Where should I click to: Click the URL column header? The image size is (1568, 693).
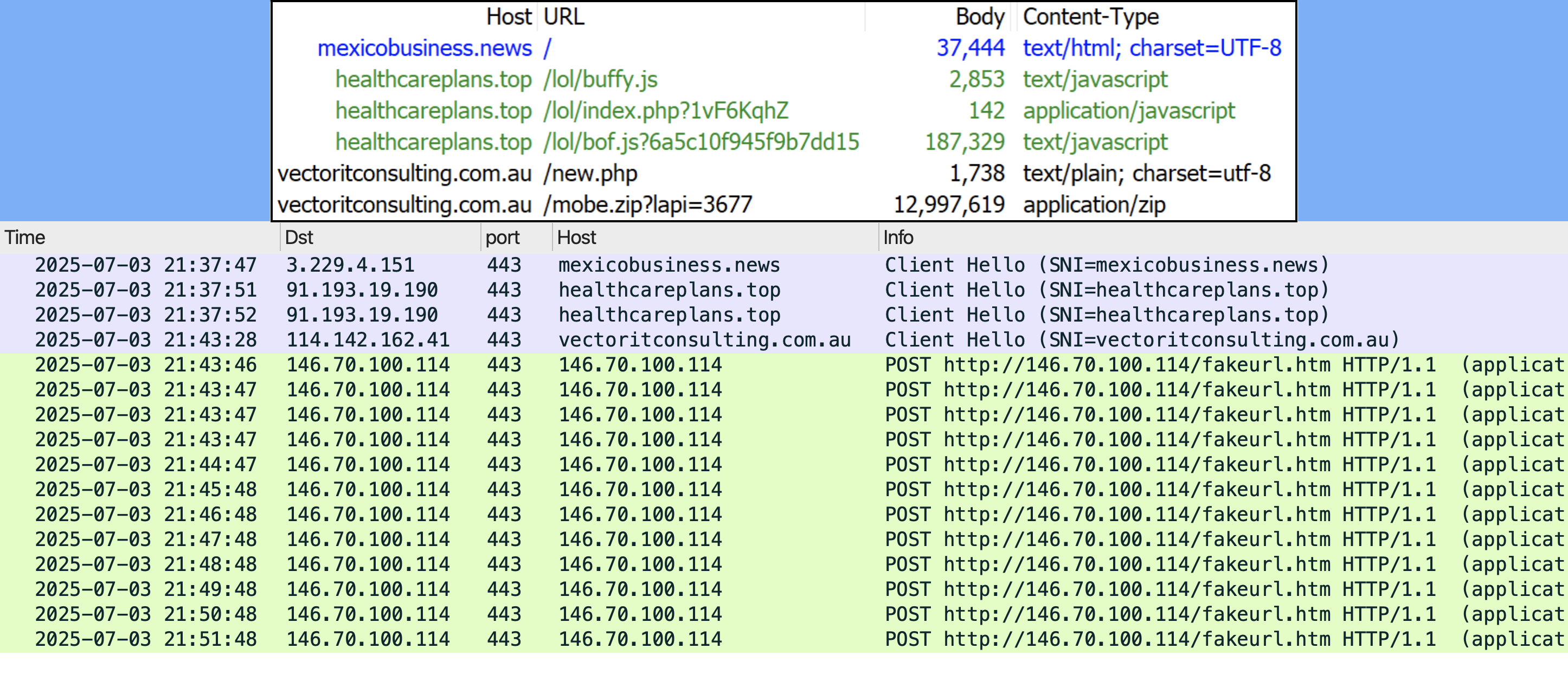(x=564, y=17)
